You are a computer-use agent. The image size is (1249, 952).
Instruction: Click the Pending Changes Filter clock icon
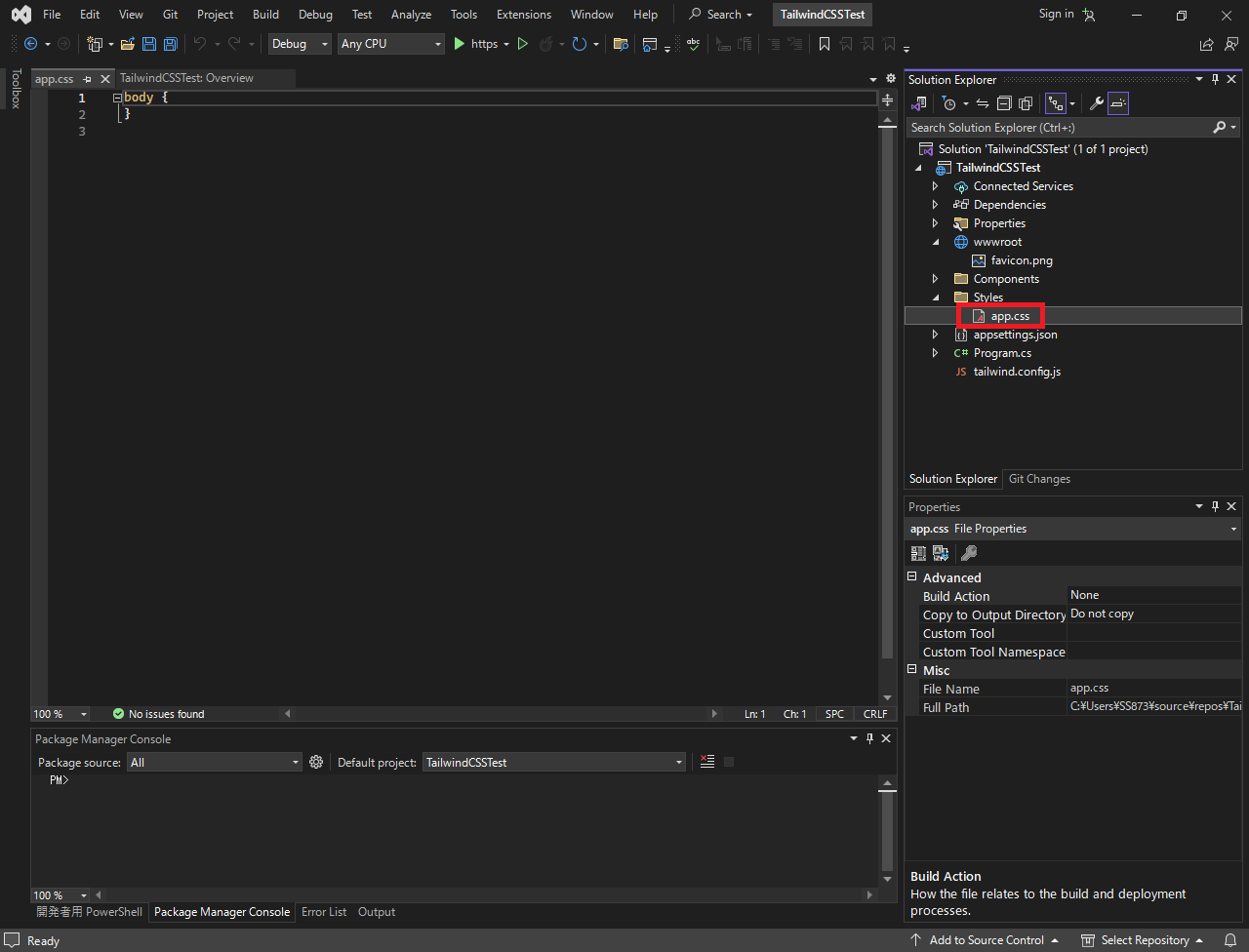948,103
